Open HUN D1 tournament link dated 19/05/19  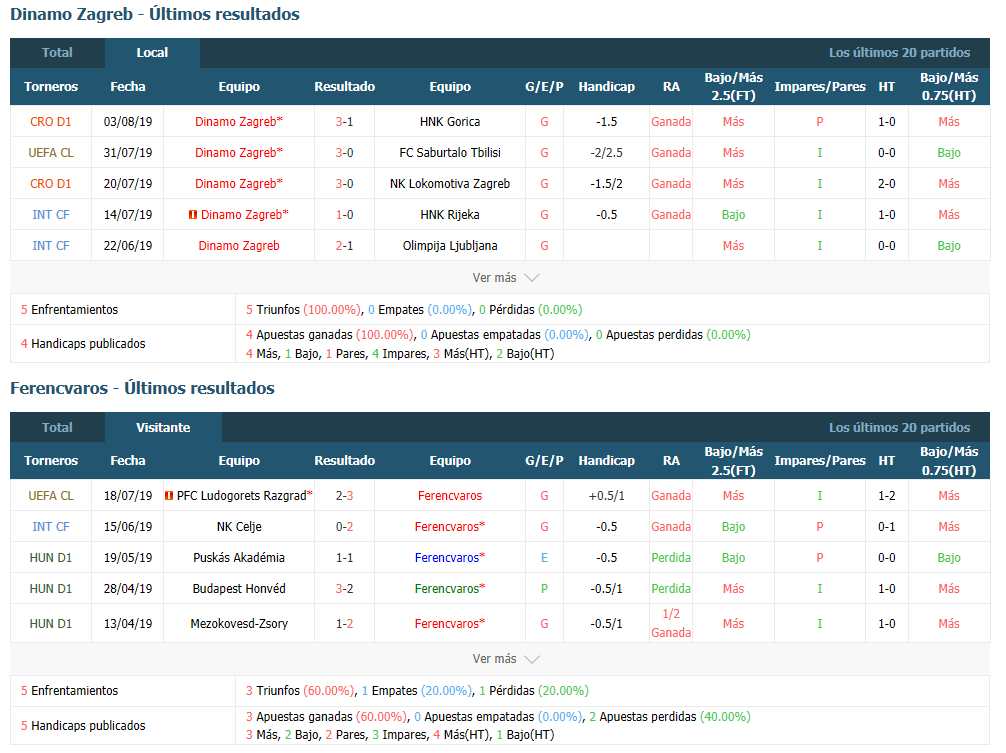(x=51, y=557)
